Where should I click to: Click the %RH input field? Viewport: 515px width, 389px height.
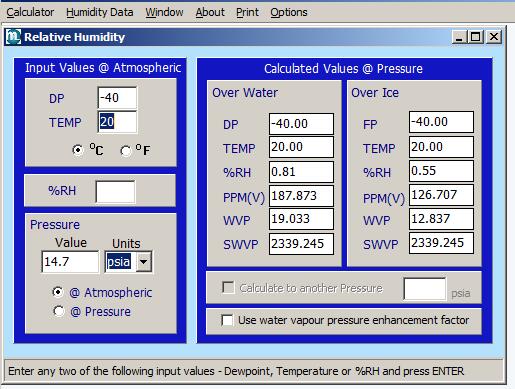click(115, 191)
